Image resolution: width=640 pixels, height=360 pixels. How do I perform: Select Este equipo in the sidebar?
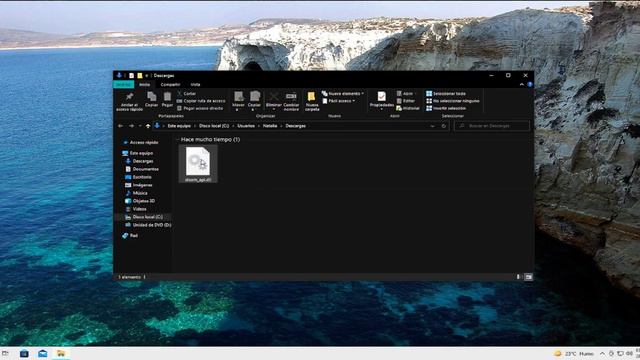point(138,153)
